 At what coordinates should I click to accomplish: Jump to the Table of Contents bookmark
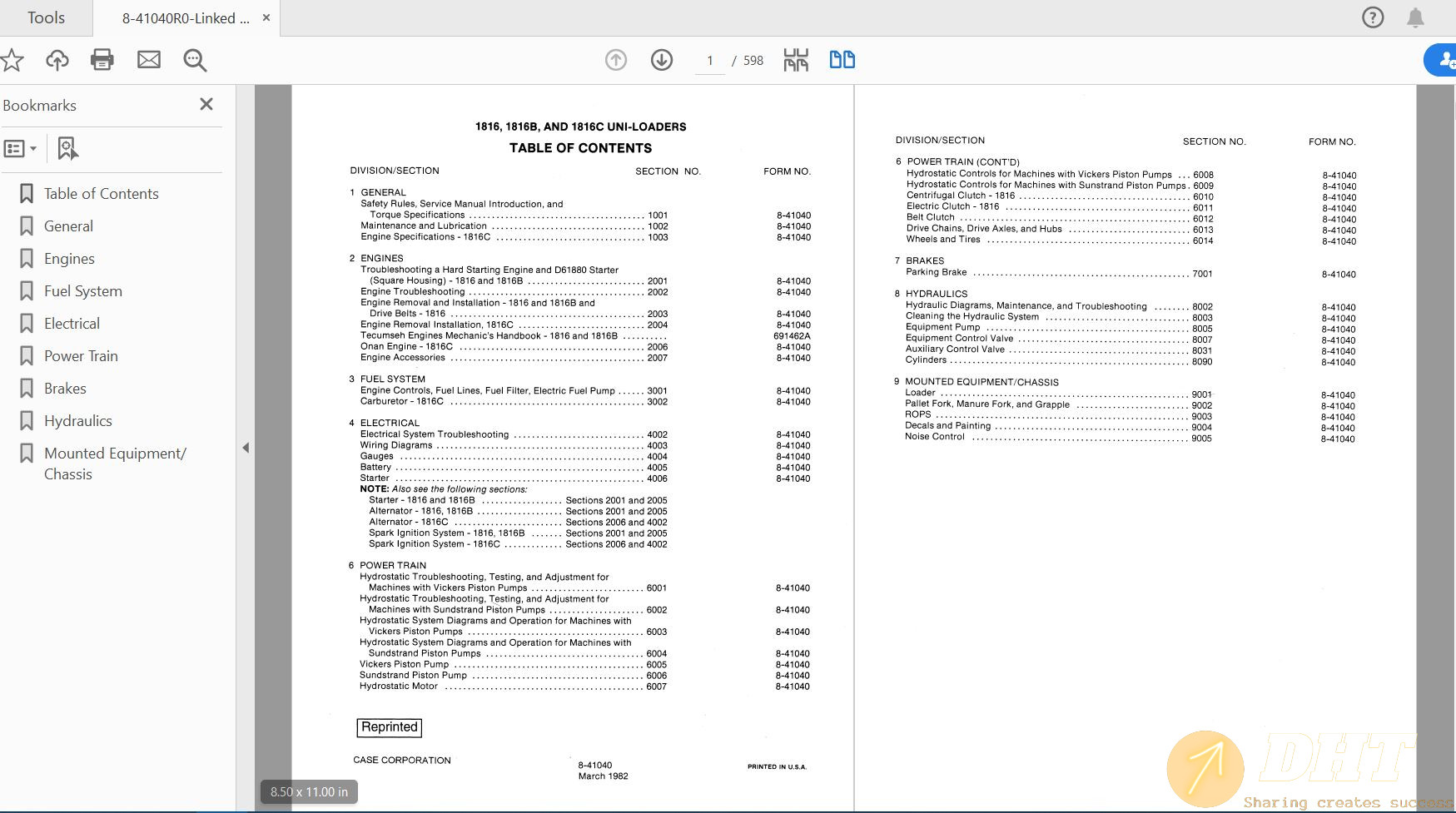point(101,193)
